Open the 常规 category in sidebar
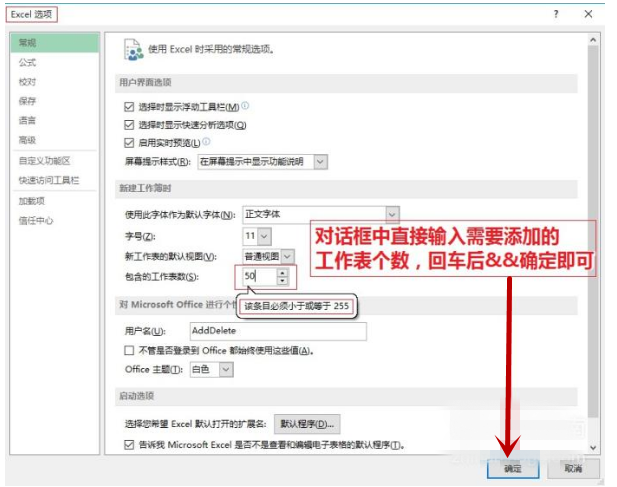This screenshot has height=487, width=617. pyautogui.click(x=55, y=43)
